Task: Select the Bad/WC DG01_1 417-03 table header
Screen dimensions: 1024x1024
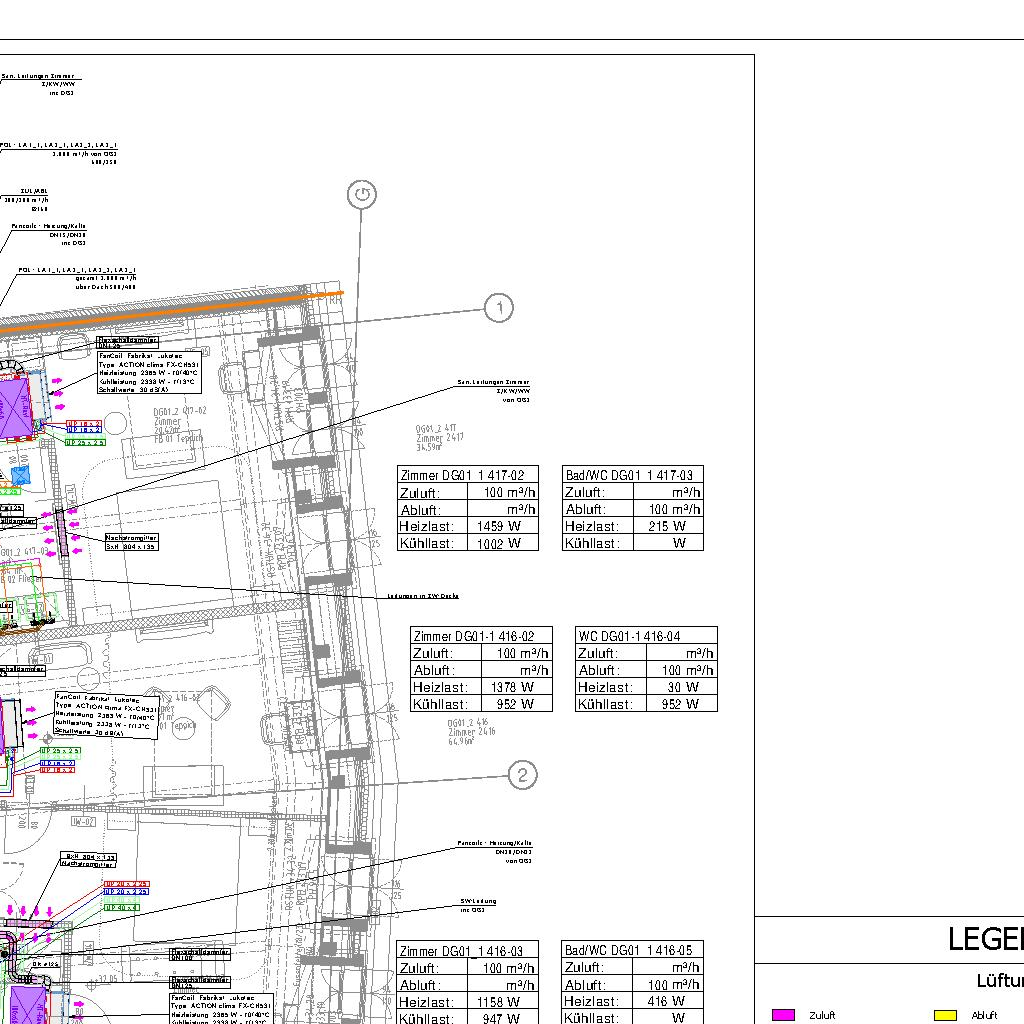Action: pyautogui.click(x=633, y=475)
